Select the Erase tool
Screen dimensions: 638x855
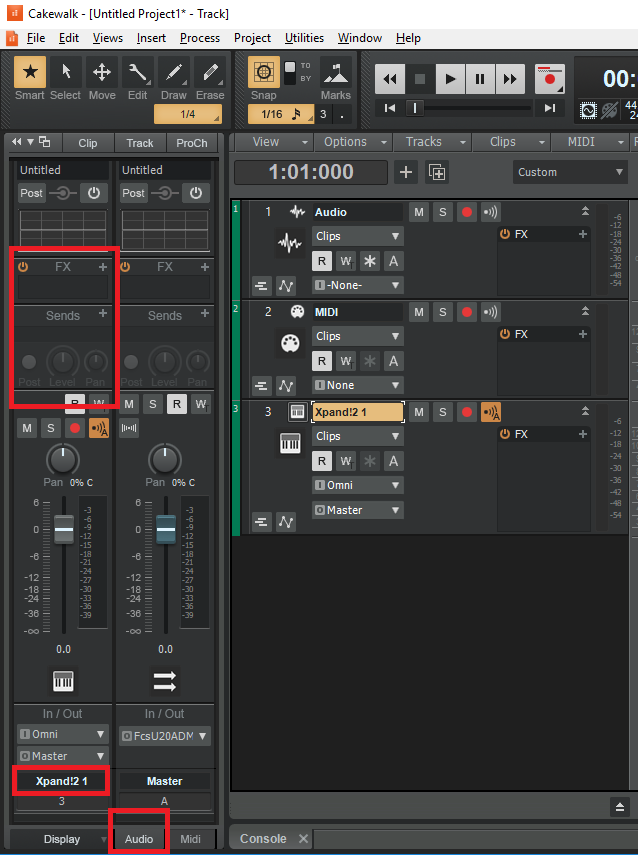coord(209,78)
